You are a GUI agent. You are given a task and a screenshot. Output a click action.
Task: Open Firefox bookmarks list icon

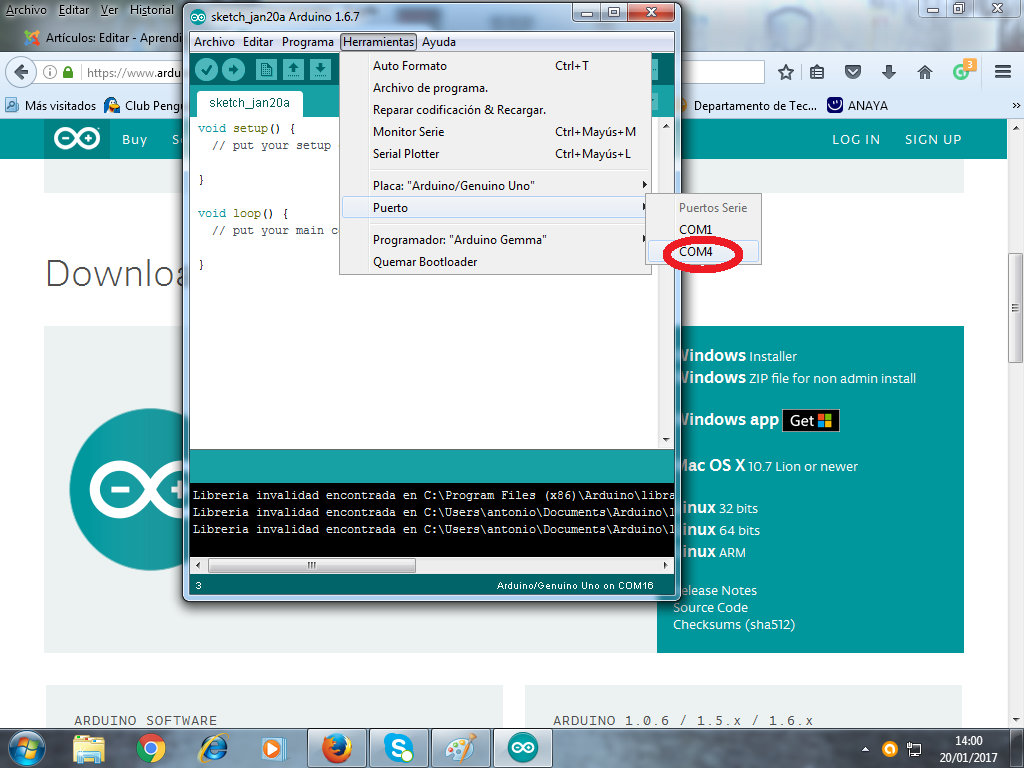[x=817, y=72]
